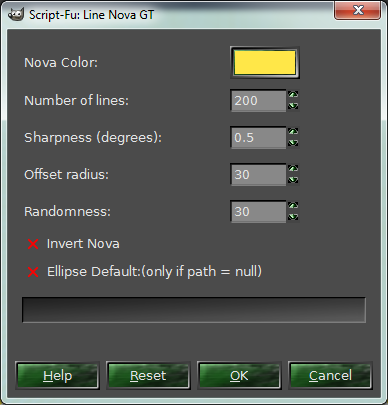Toggle the Invert Nova checkbox
Screen dimensions: 388x405
tap(33, 244)
